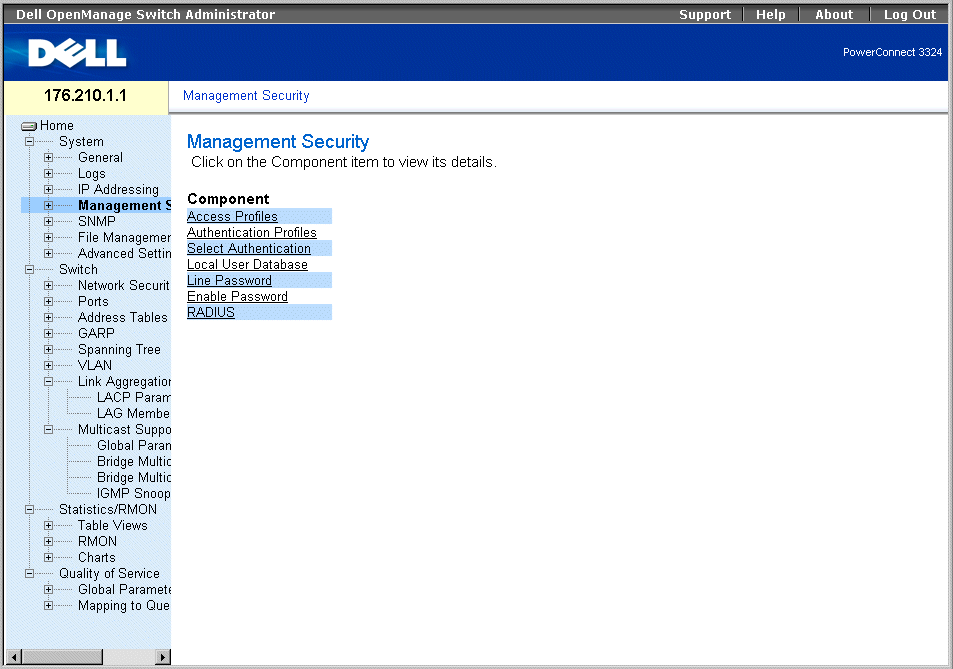Select Charts in the navigation tree

97,558
